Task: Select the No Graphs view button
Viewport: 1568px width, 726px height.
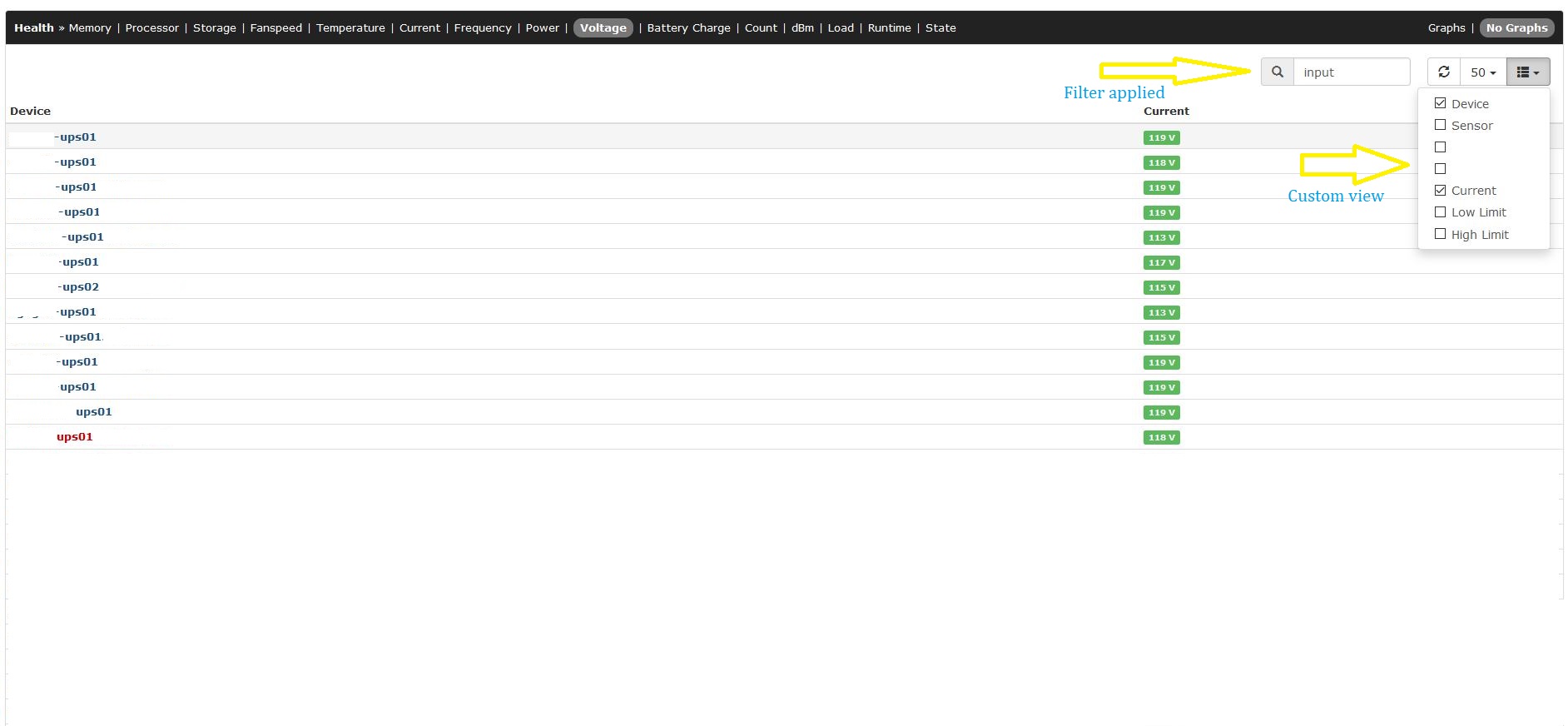Action: click(x=1516, y=28)
